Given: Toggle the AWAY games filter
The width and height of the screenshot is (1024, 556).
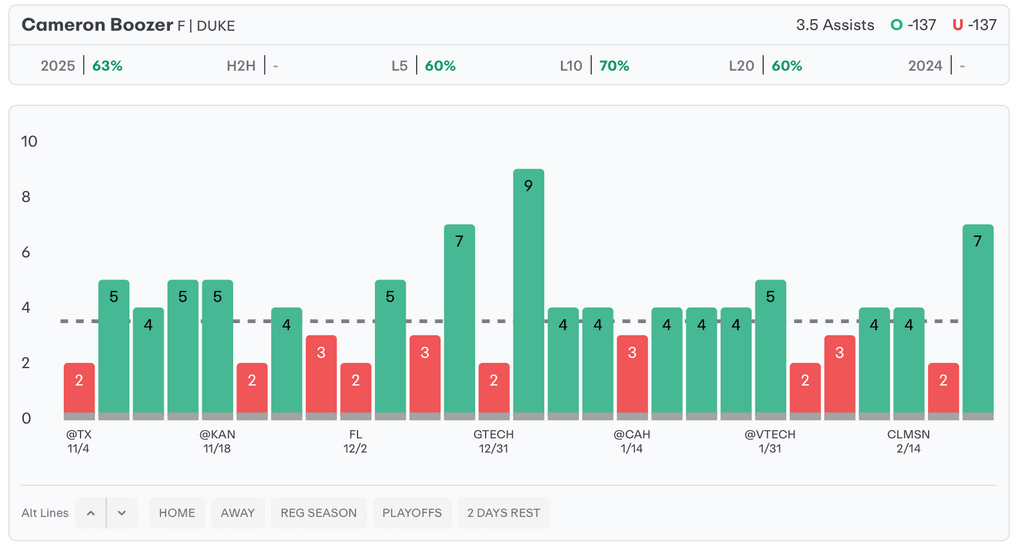Looking at the screenshot, I should click(x=238, y=513).
